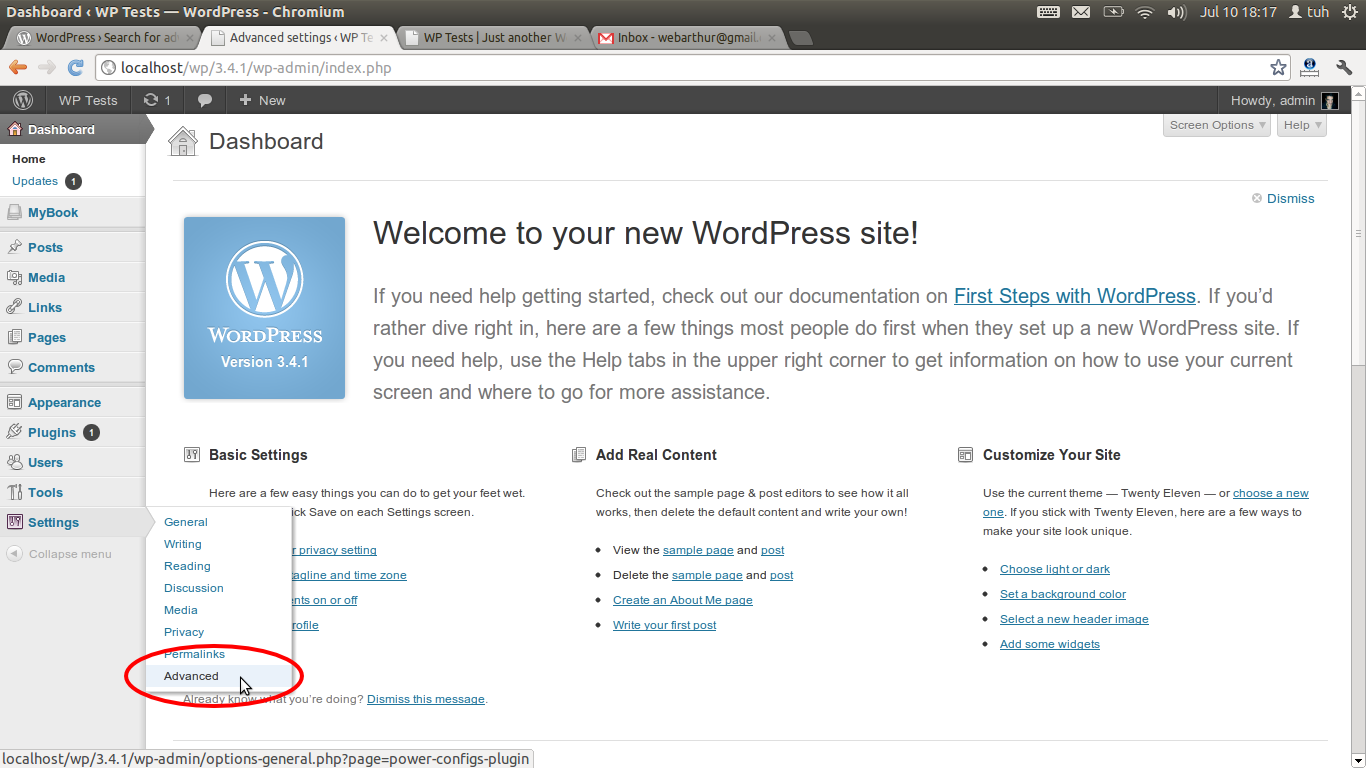Open First Steps with WordPress link

point(1075,296)
